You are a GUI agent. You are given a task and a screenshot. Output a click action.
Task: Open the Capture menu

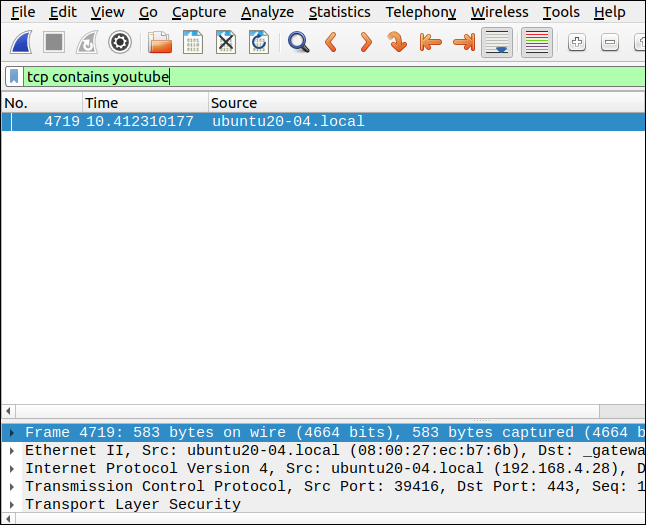tap(199, 12)
